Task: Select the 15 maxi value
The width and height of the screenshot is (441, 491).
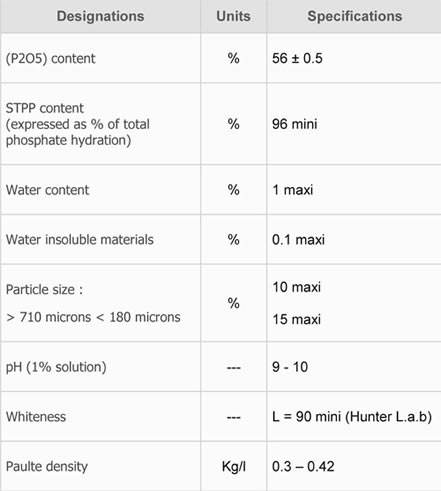Action: click(297, 319)
